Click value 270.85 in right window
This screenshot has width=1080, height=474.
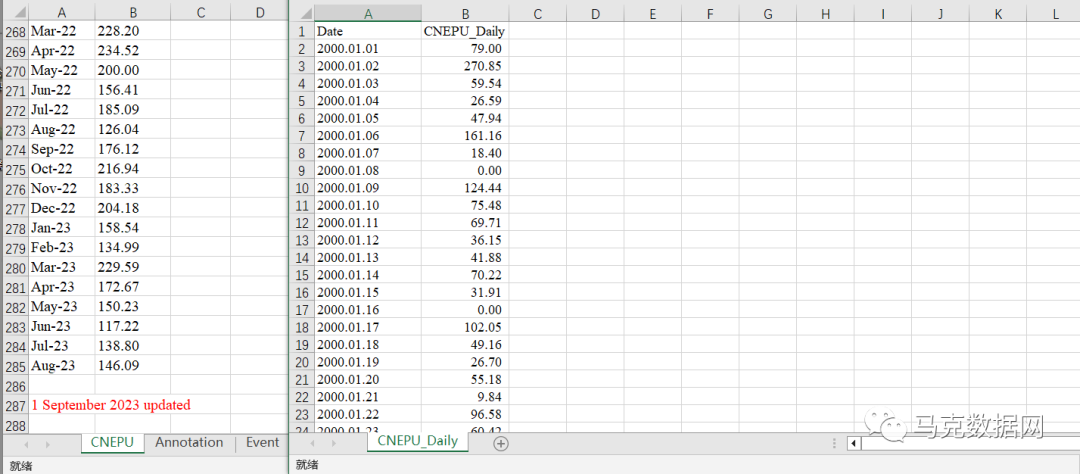click(x=466, y=66)
